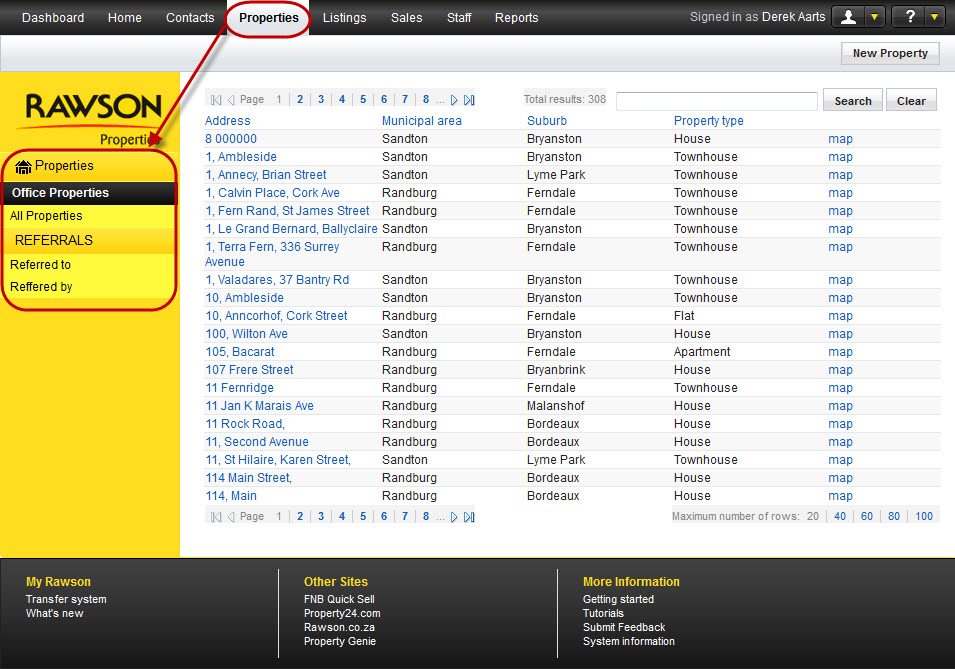This screenshot has width=955, height=669.
Task: Click the Search button
Action: pyautogui.click(x=852, y=101)
